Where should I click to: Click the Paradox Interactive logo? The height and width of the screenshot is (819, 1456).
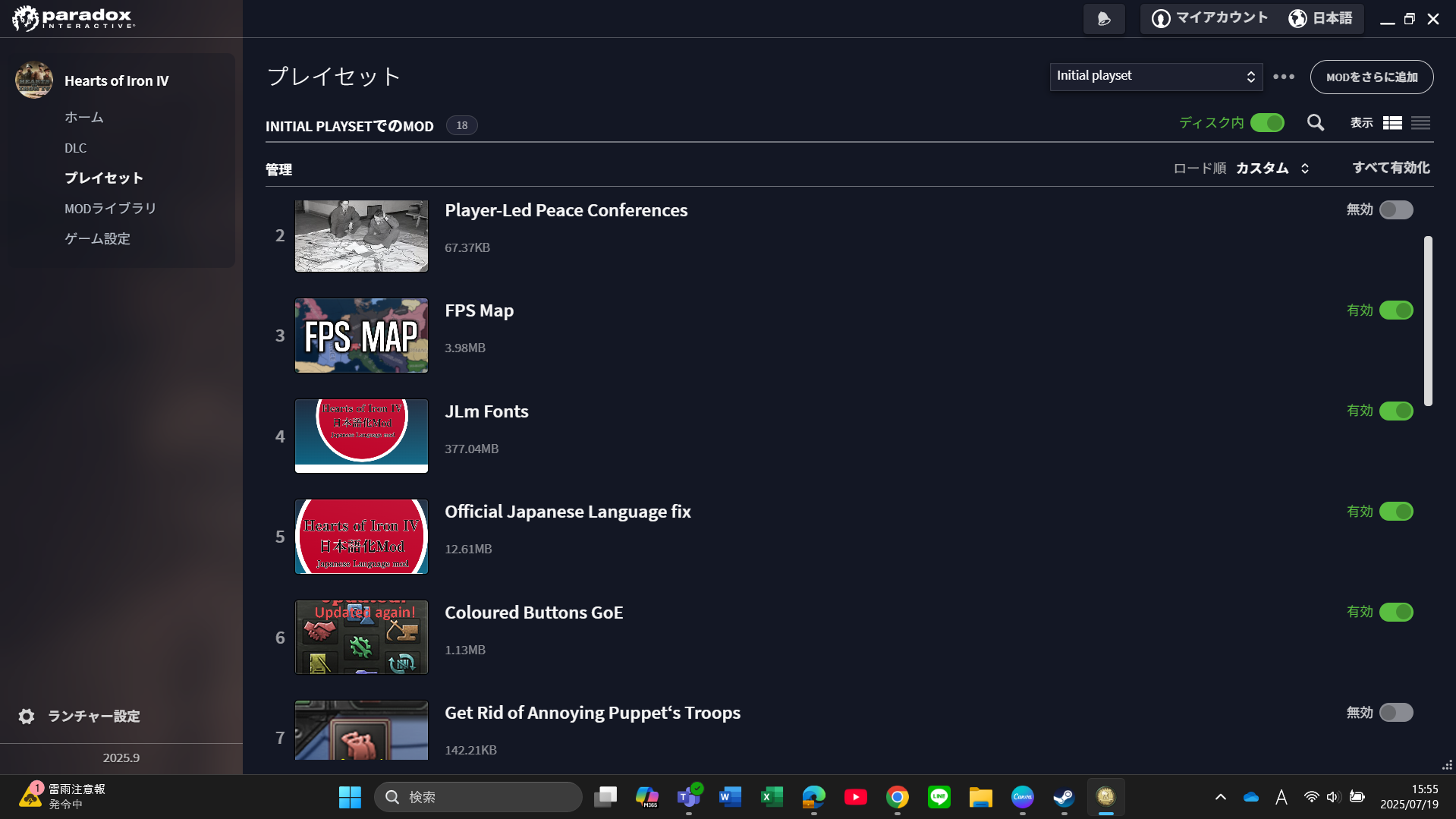[x=74, y=18]
